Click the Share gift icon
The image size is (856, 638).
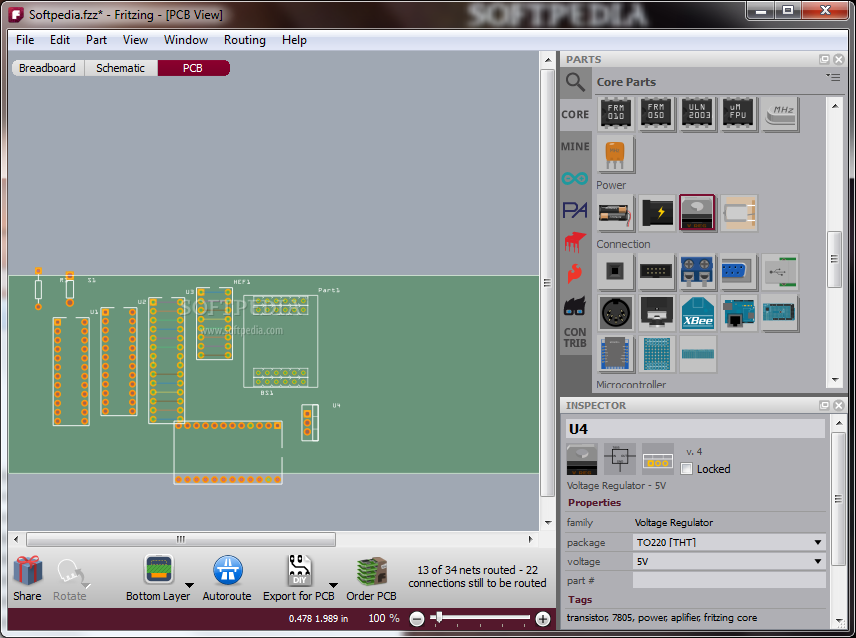(x=28, y=571)
